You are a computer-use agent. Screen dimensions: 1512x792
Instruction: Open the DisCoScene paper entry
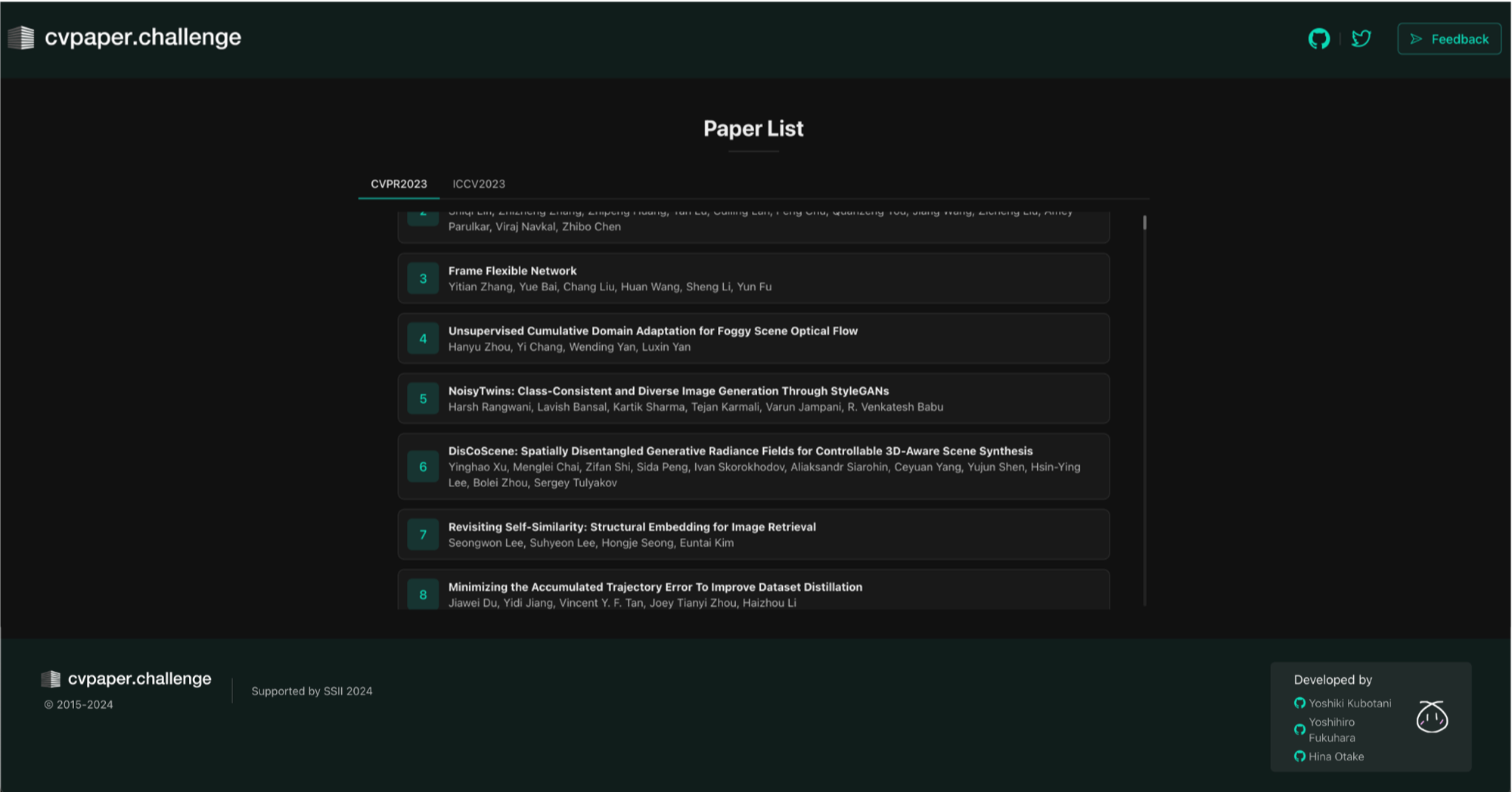[x=753, y=467]
